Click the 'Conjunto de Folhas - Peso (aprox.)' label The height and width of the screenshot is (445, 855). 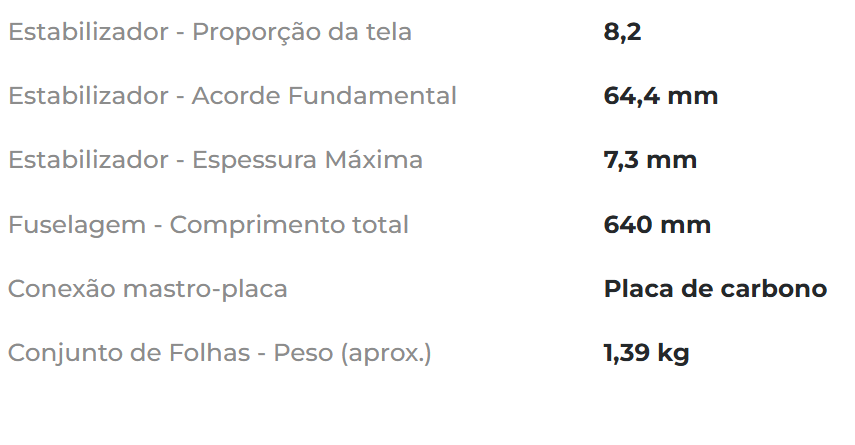click(219, 353)
